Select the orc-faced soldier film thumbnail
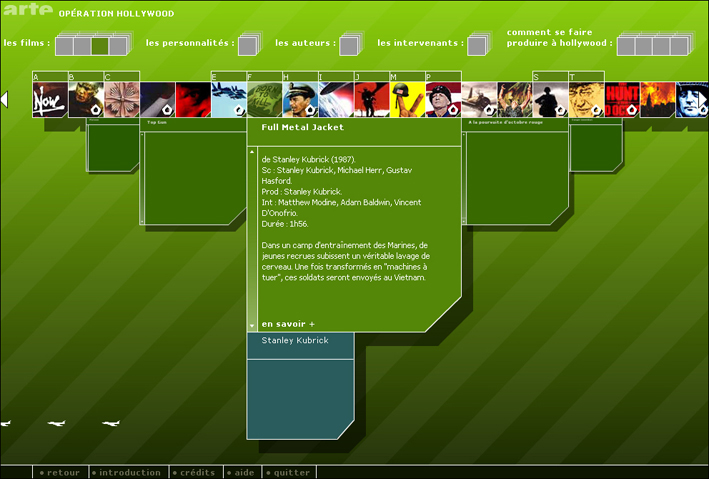The image size is (709, 479). click(x=86, y=100)
